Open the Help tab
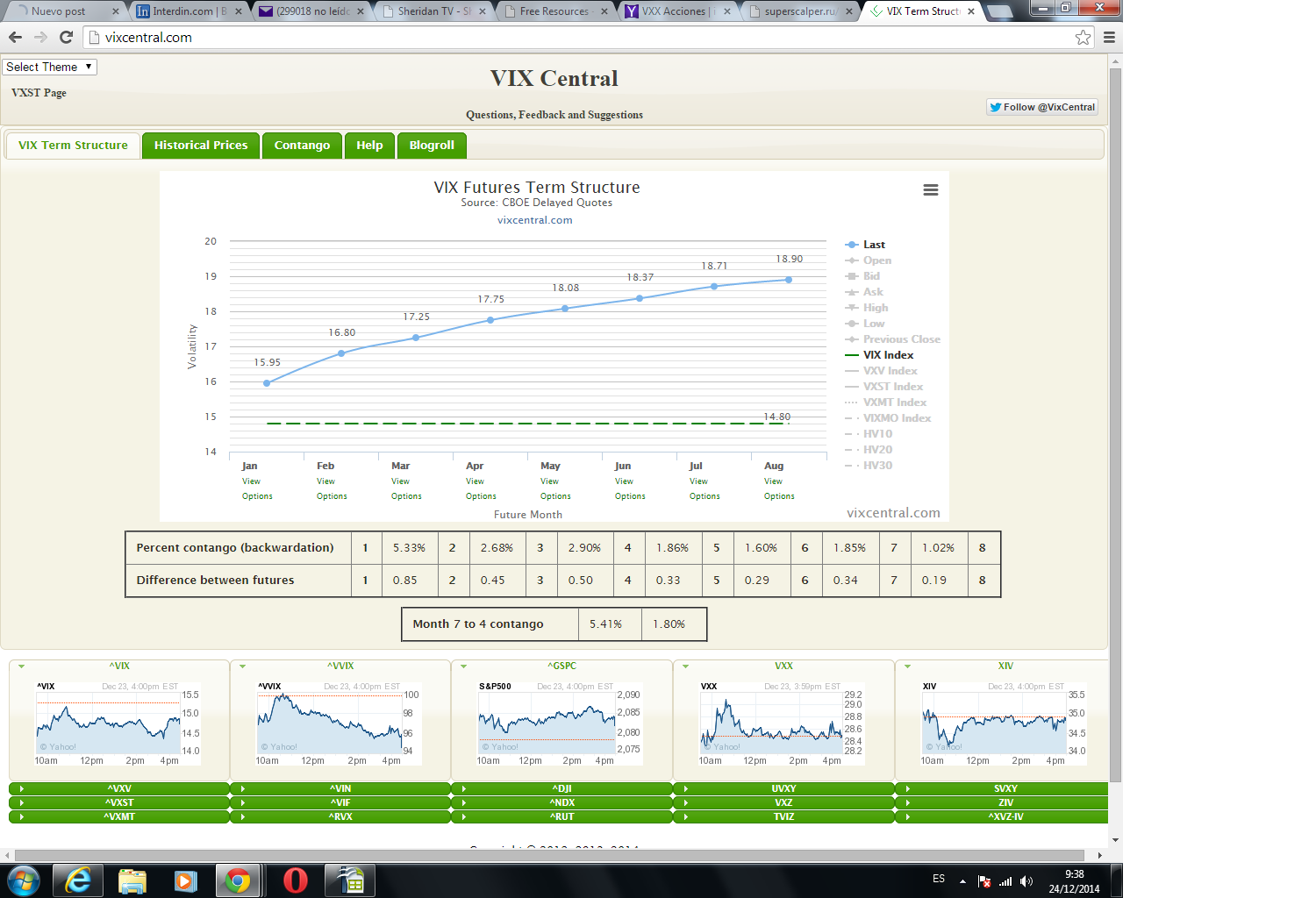The image size is (1316, 898). (x=369, y=146)
